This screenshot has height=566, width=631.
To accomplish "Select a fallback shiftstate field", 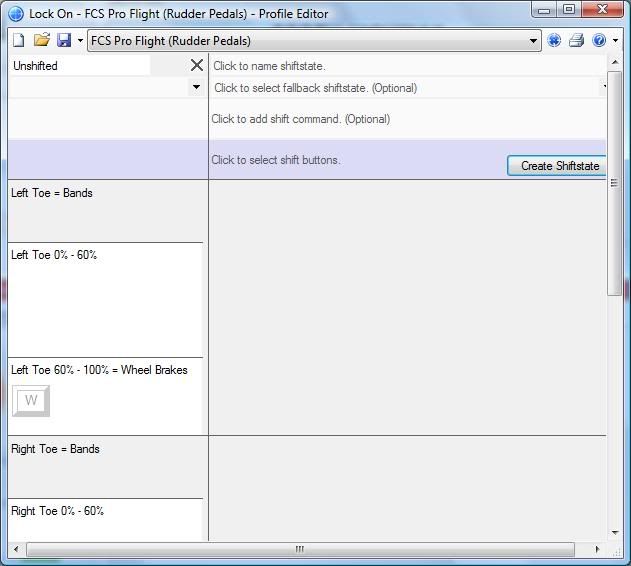I will pyautogui.click(x=405, y=88).
